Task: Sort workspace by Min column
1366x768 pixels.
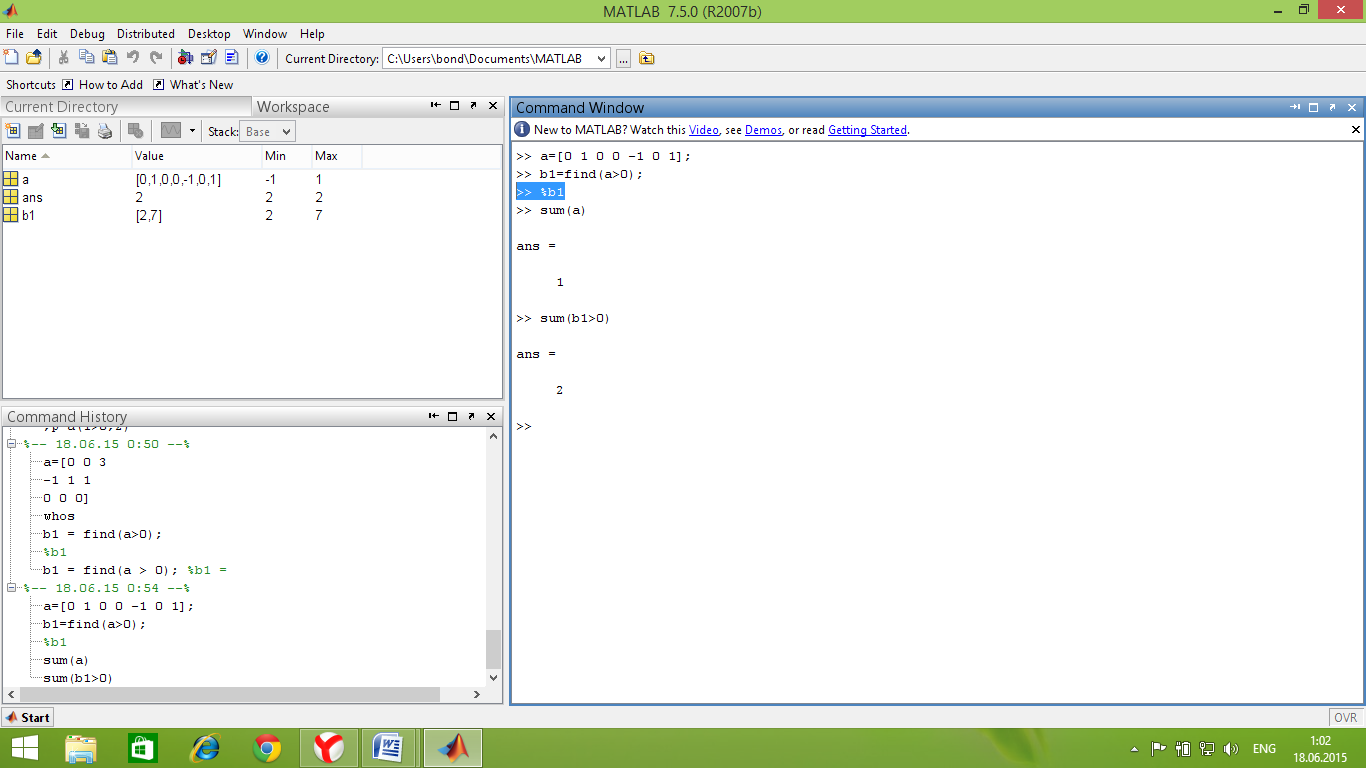Action: point(286,156)
